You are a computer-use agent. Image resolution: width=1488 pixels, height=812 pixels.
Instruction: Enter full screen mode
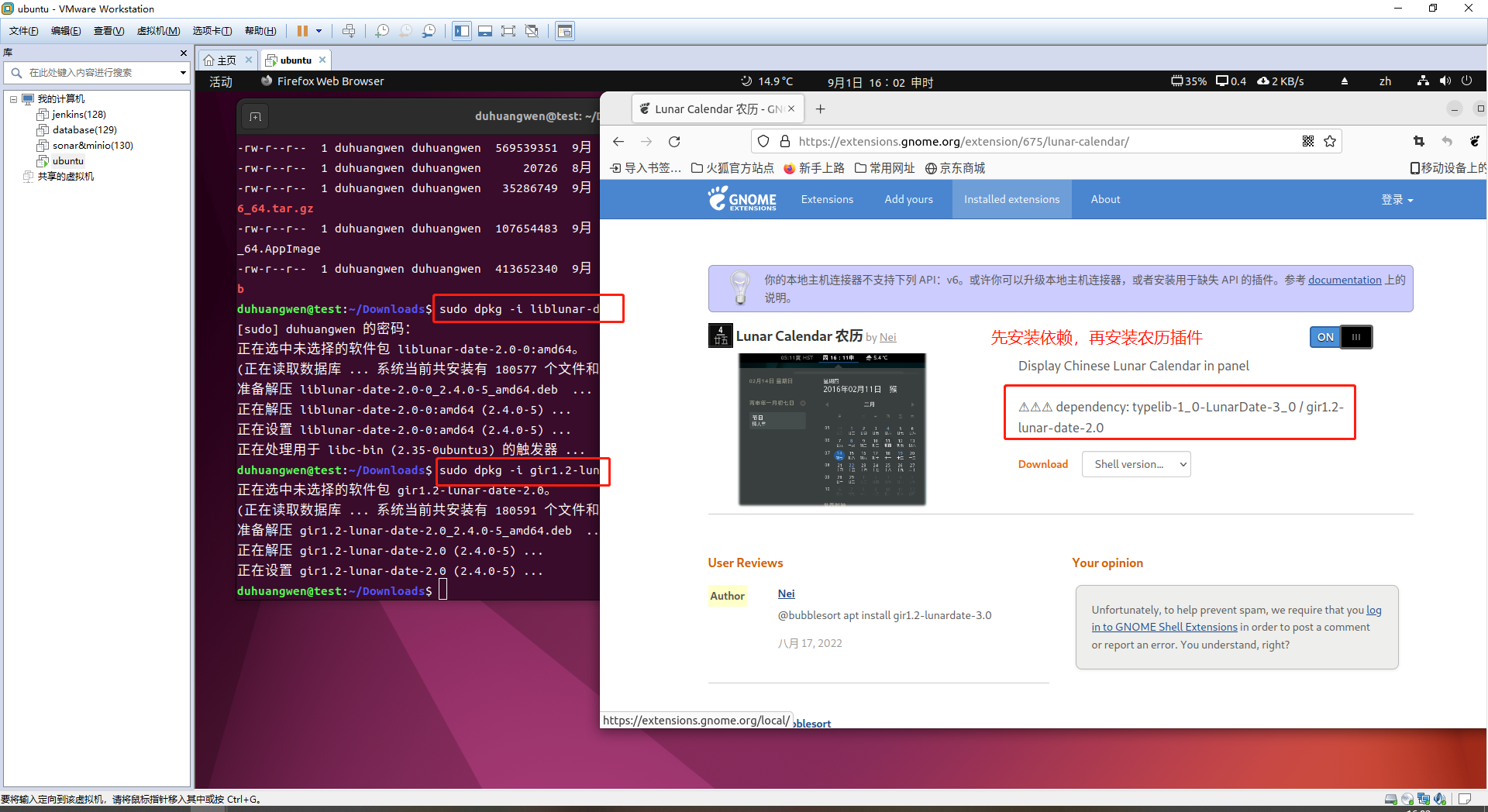(508, 31)
